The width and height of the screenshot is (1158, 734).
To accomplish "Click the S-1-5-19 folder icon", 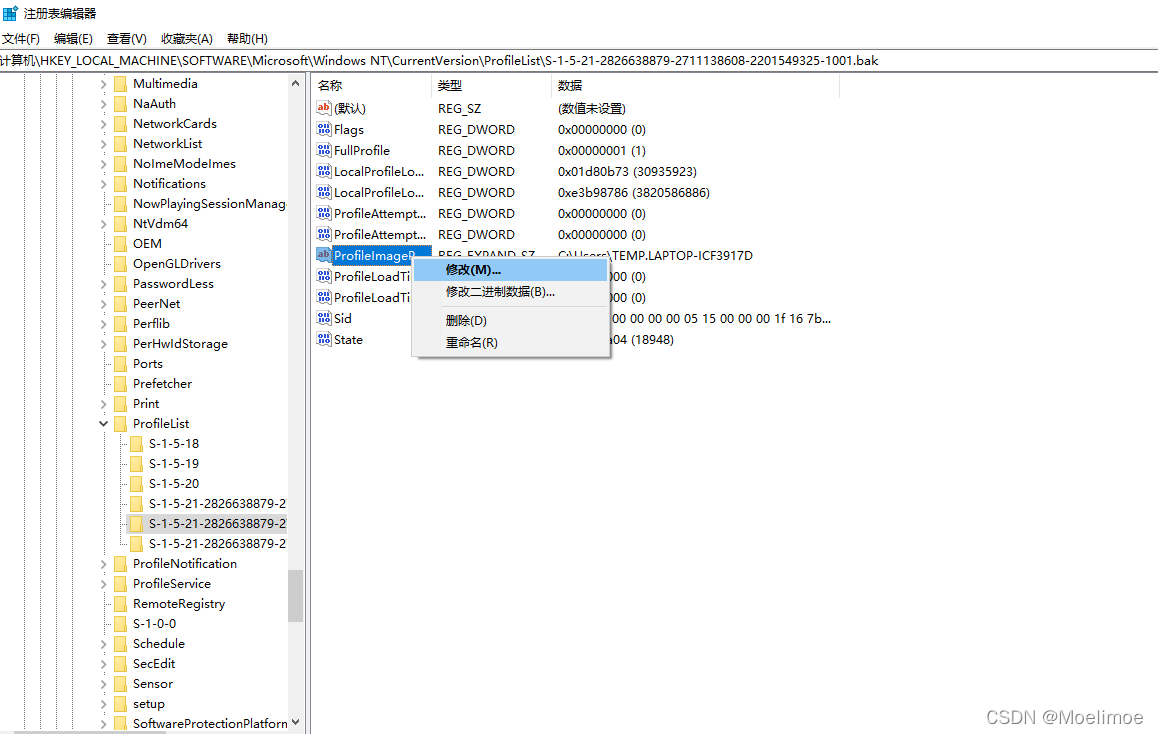I will pyautogui.click(x=136, y=464).
